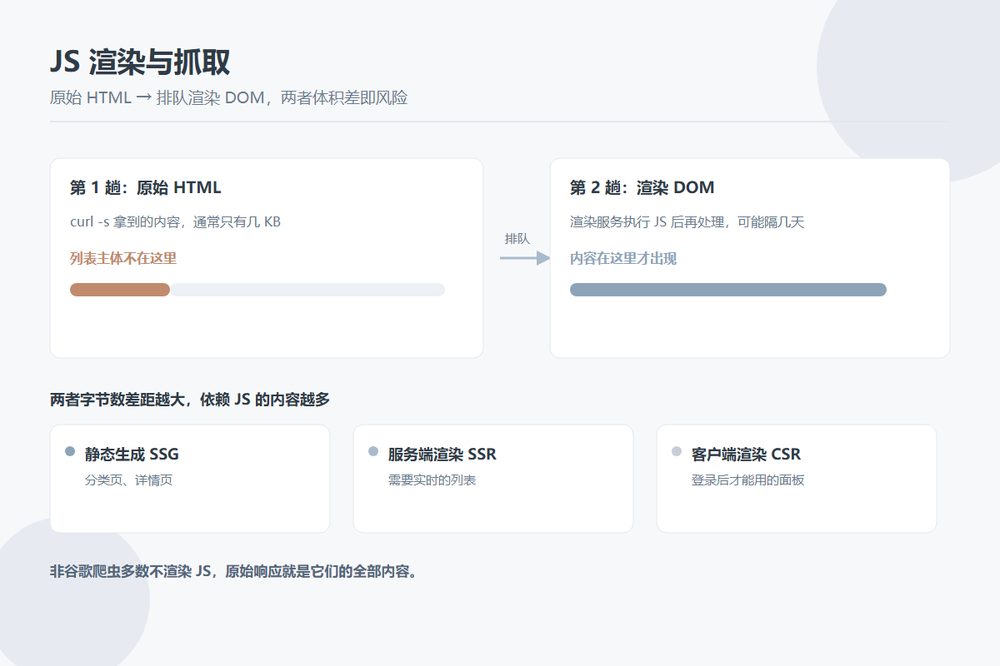Select the heading "第 2 趟：渲染 DOM"
The height and width of the screenshot is (666, 1000).
click(642, 188)
